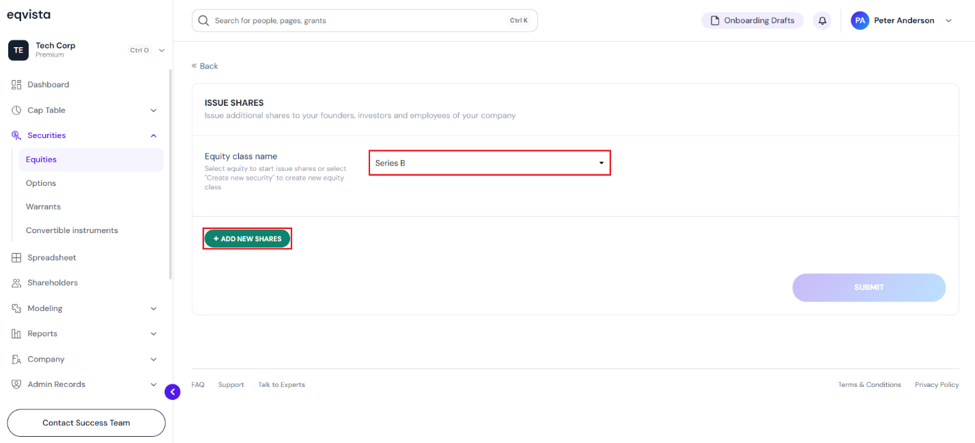
Task: Click the Onboarding Drafts document icon
Action: point(715,21)
